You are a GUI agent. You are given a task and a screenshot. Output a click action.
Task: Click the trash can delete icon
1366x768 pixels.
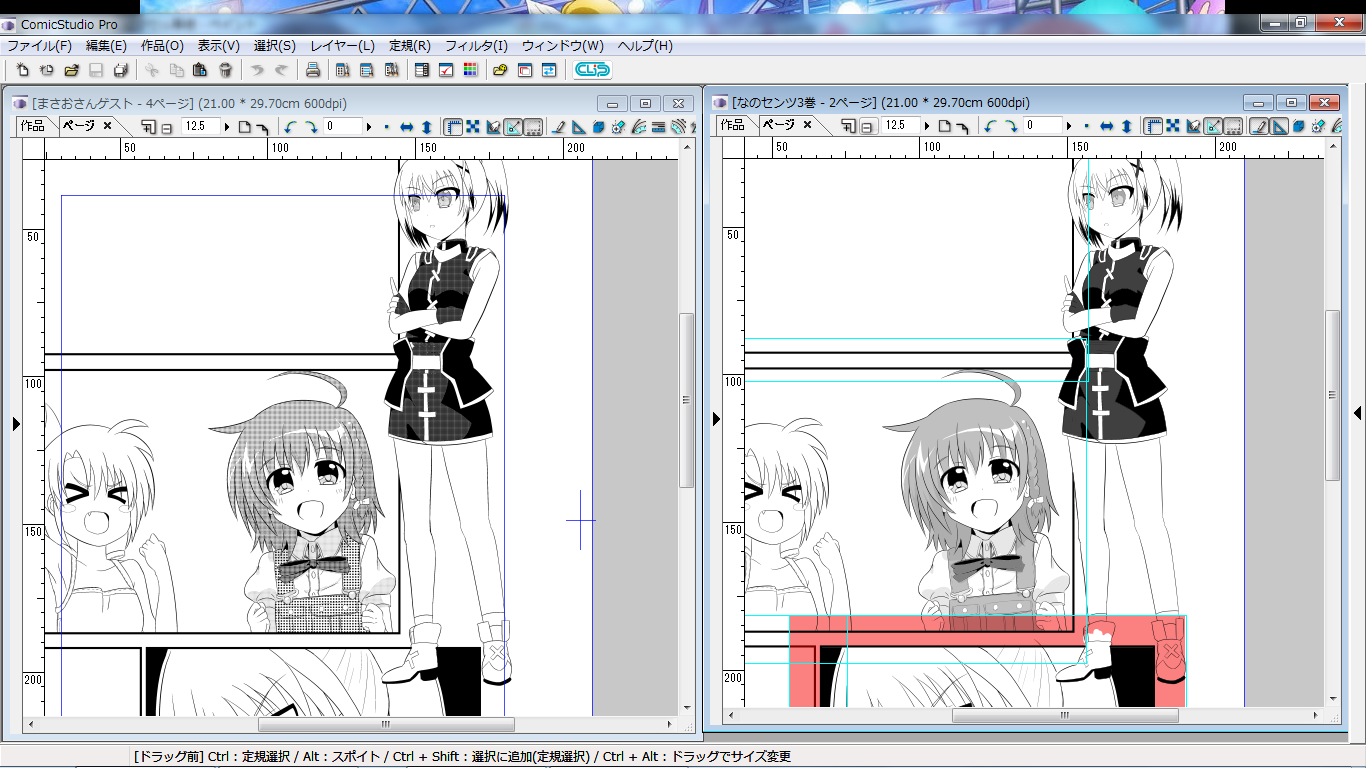coord(225,70)
